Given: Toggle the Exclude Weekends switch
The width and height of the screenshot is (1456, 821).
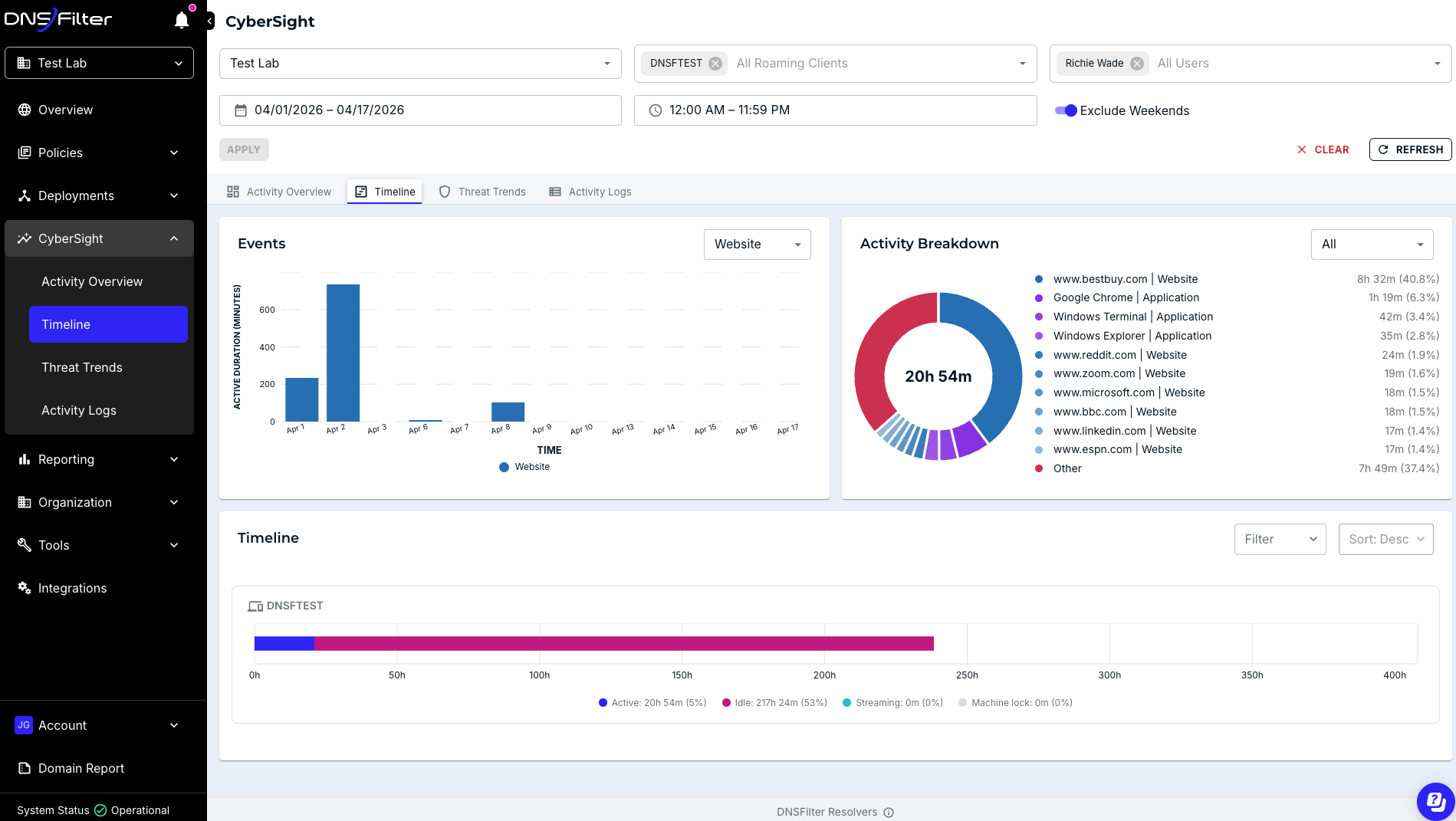Looking at the screenshot, I should [x=1066, y=110].
